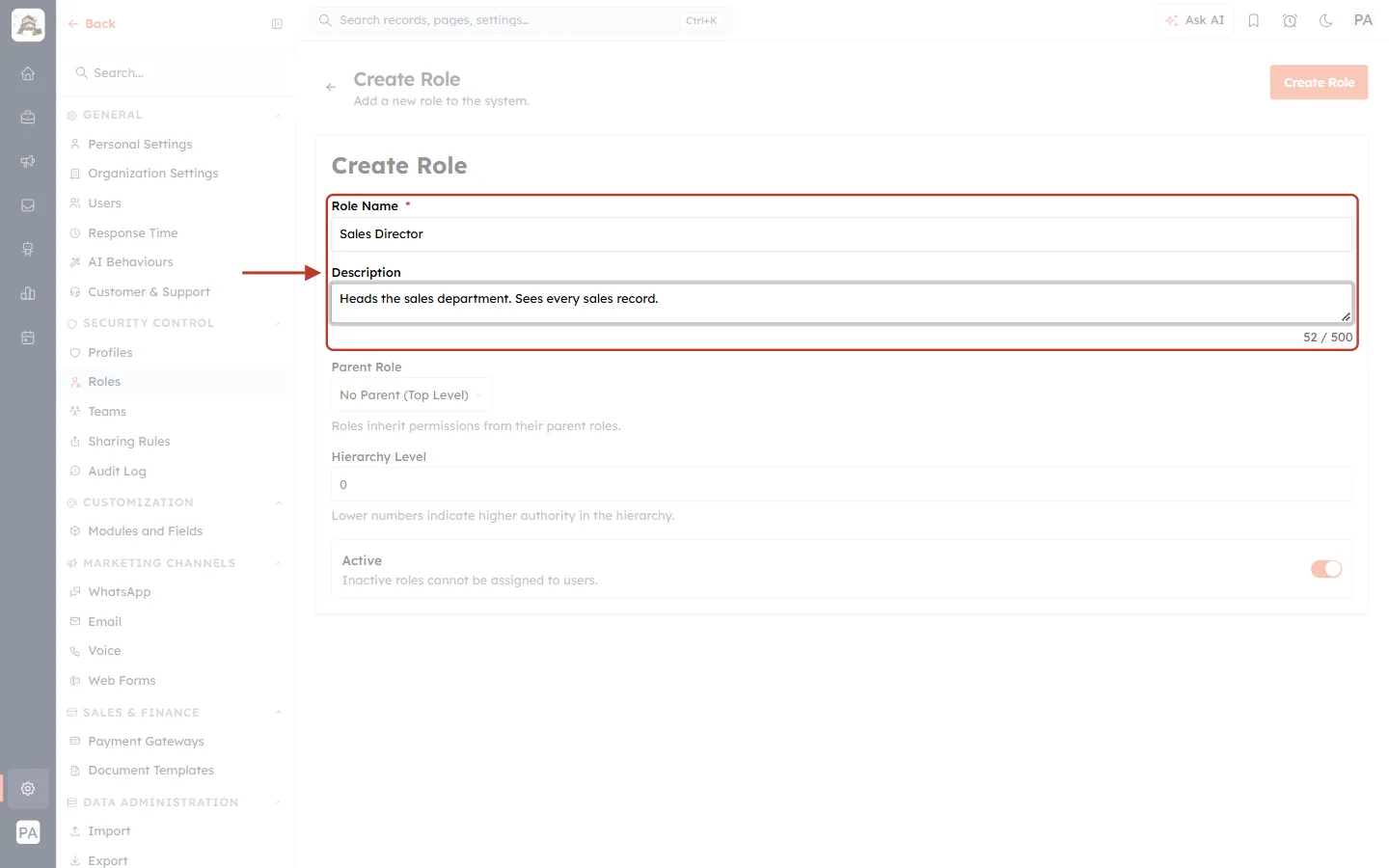Open the bar chart reports icon
The width and height of the screenshot is (1389, 868).
(28, 293)
